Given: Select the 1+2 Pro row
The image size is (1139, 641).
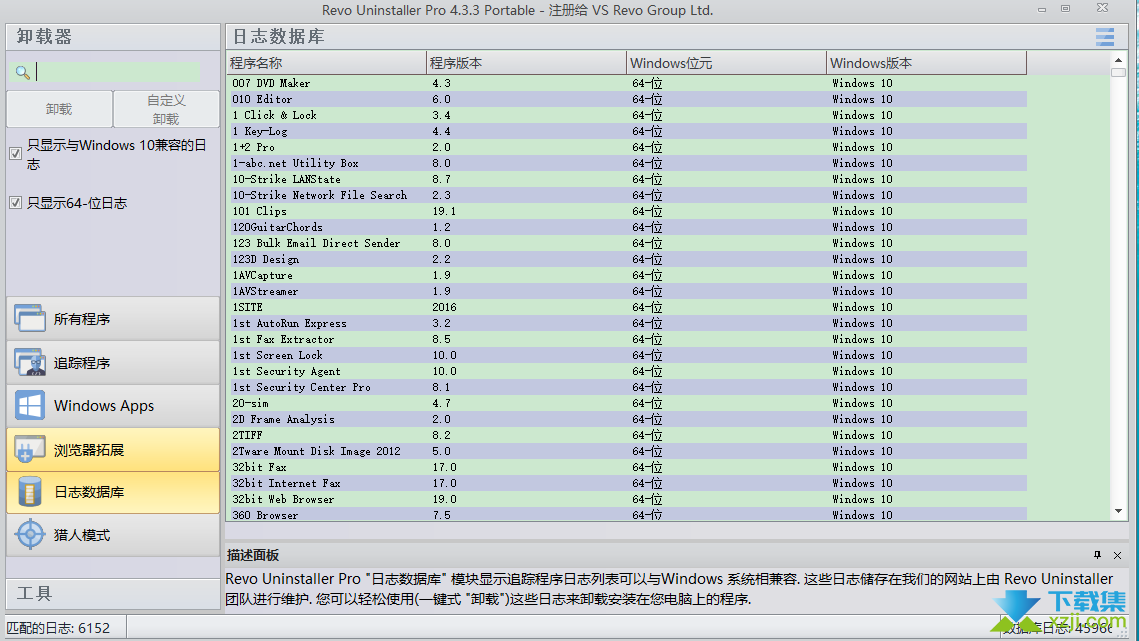Looking at the screenshot, I should click(627, 147).
